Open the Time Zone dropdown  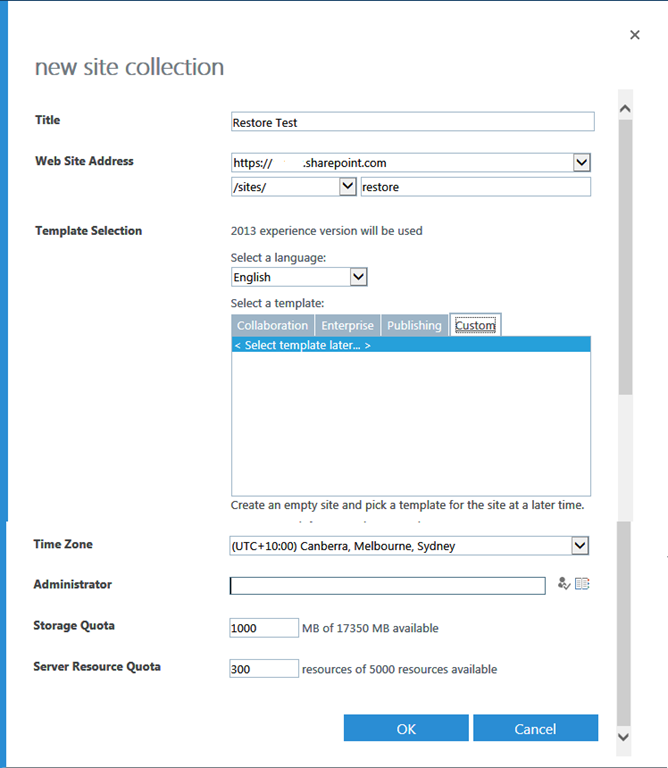click(579, 546)
